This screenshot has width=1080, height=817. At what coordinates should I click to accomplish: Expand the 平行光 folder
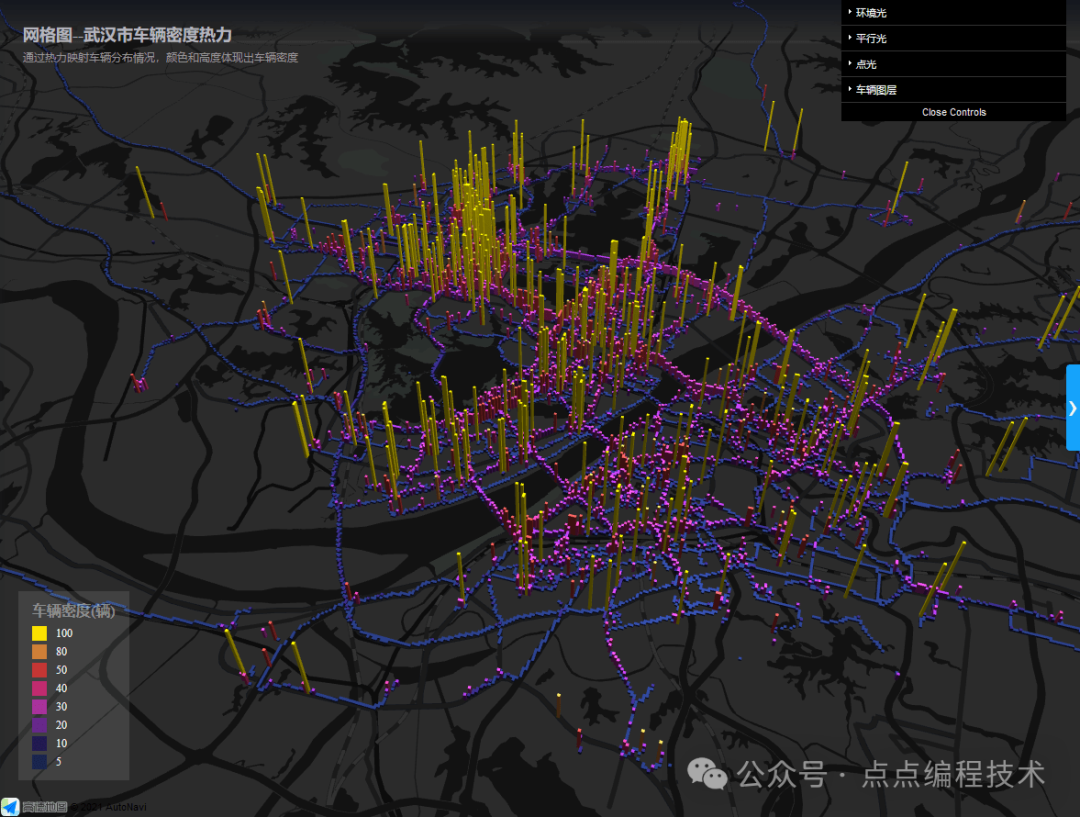953,38
